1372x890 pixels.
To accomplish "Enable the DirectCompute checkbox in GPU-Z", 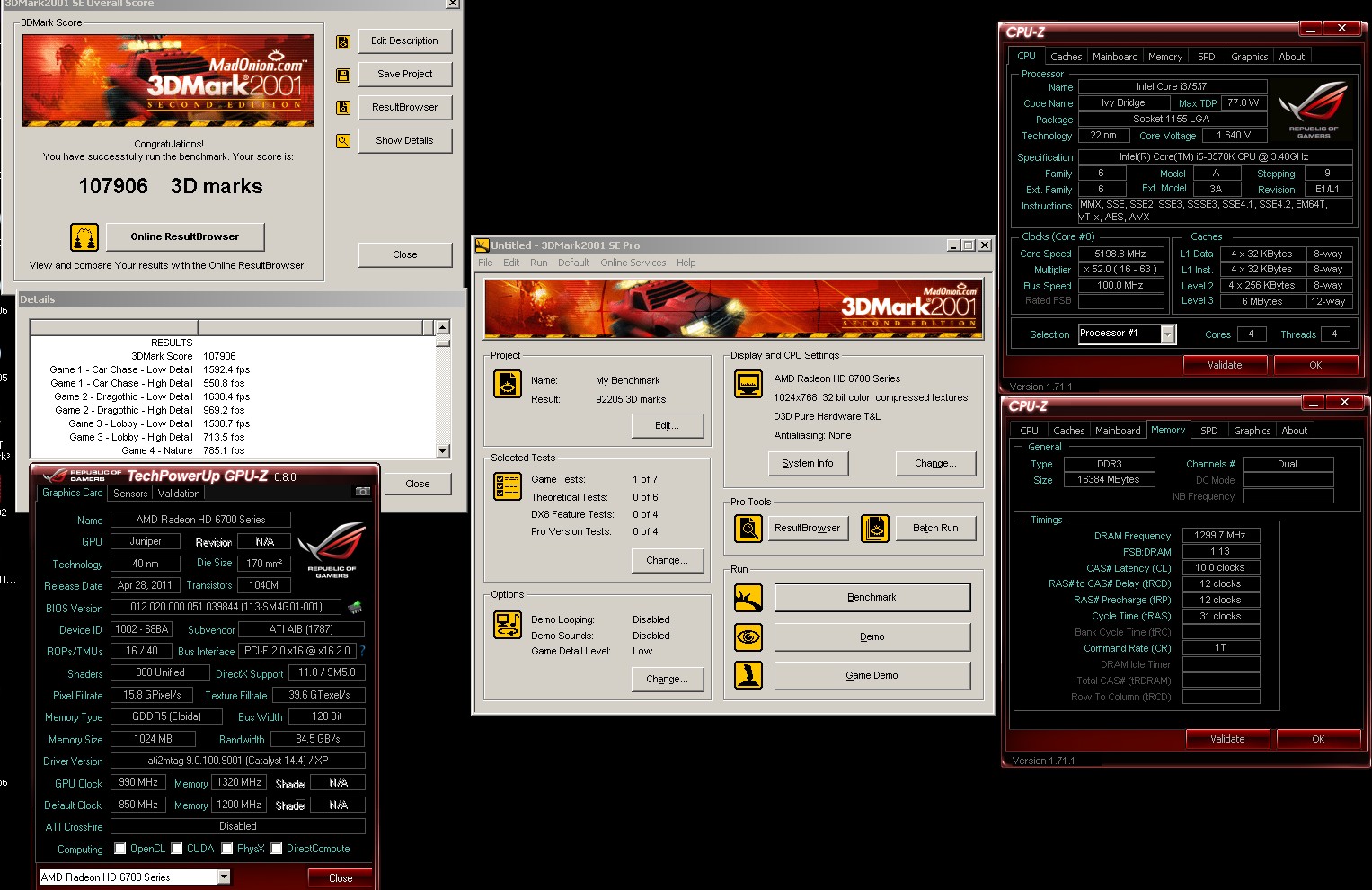I will (x=277, y=849).
